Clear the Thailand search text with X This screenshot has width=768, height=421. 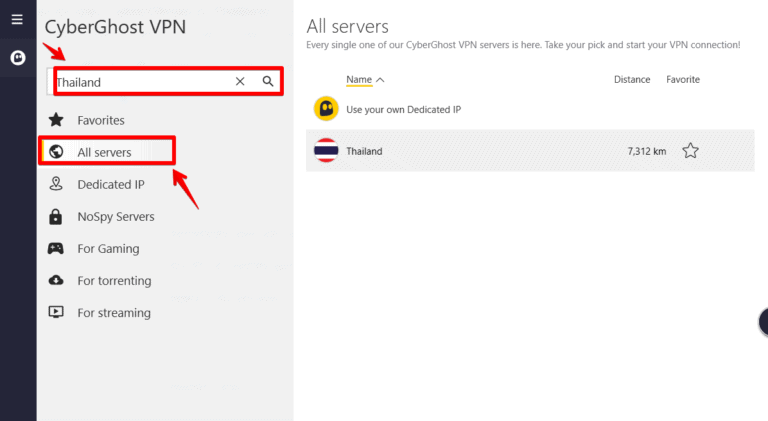pos(240,82)
